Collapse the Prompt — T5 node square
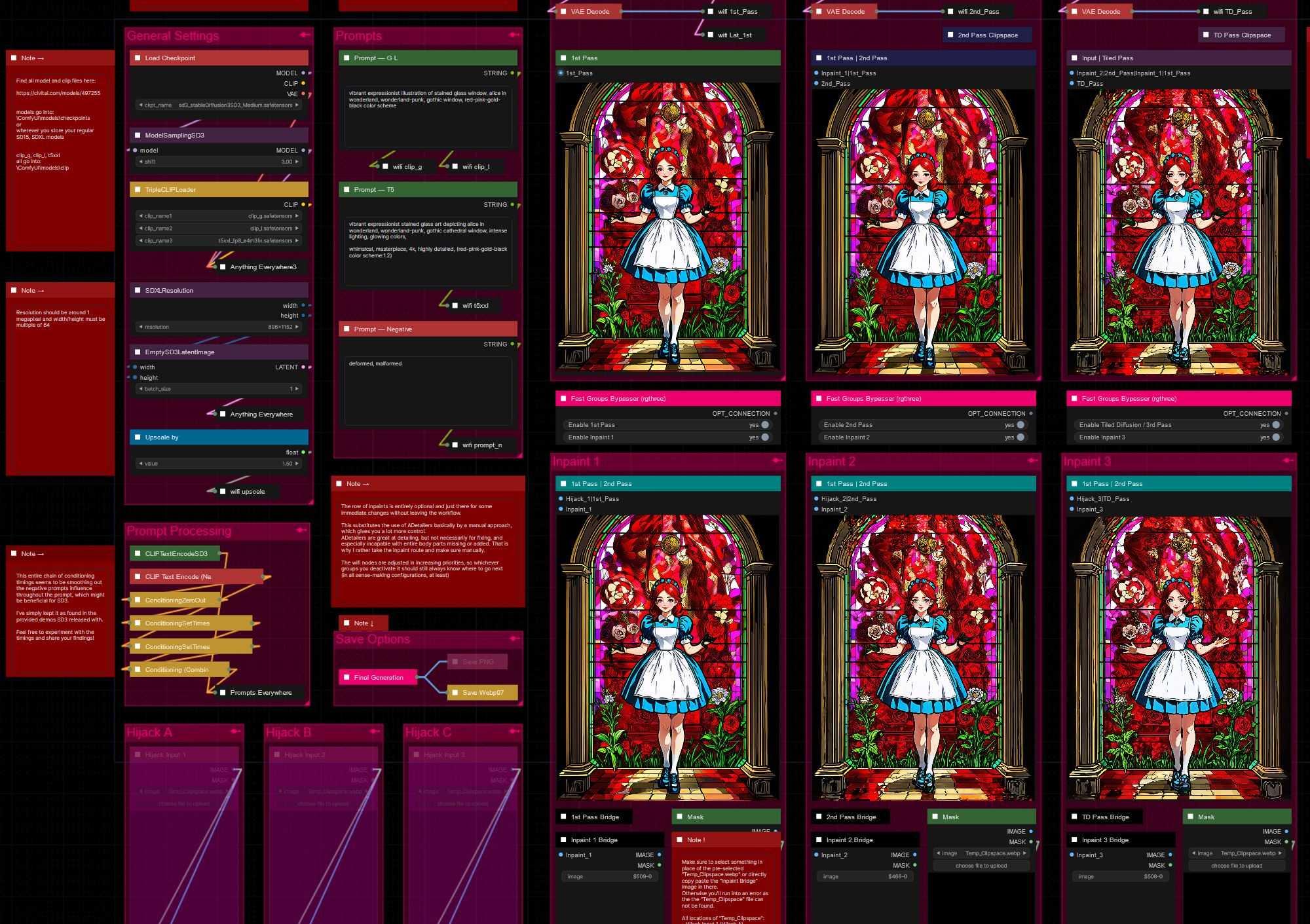Viewport: 1310px width, 924px height. click(346, 190)
